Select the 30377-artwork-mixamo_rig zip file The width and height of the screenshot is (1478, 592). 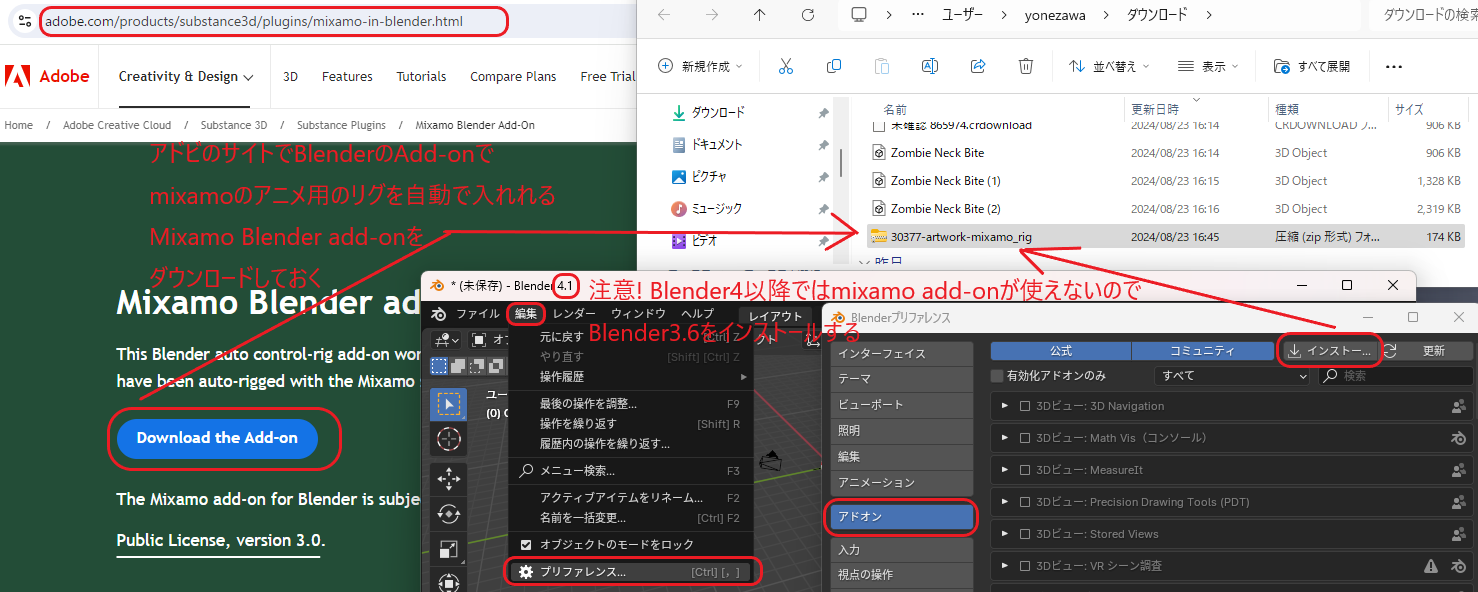click(1165, 237)
